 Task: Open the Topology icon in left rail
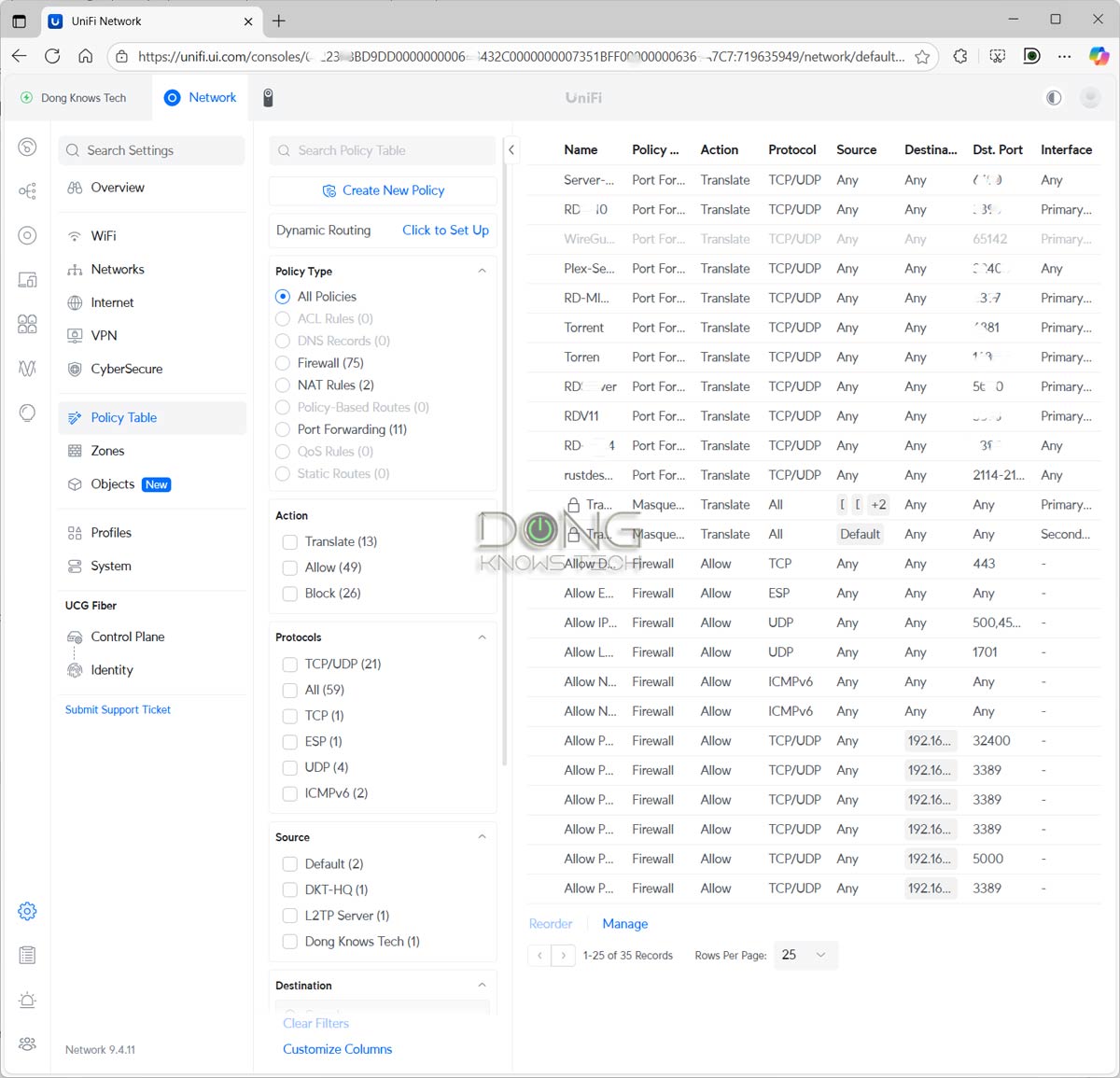(27, 191)
